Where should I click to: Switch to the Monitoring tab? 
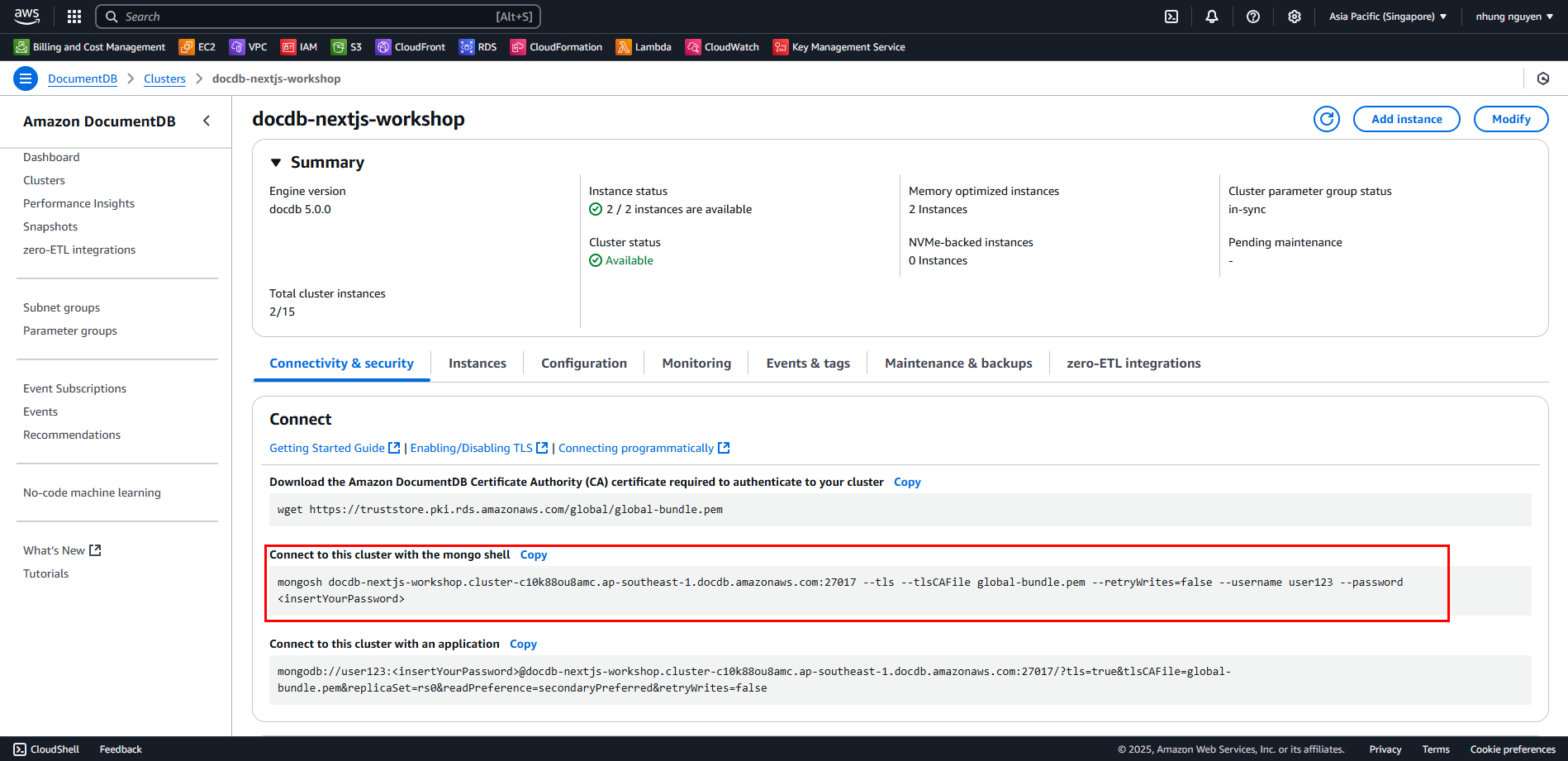tap(696, 364)
